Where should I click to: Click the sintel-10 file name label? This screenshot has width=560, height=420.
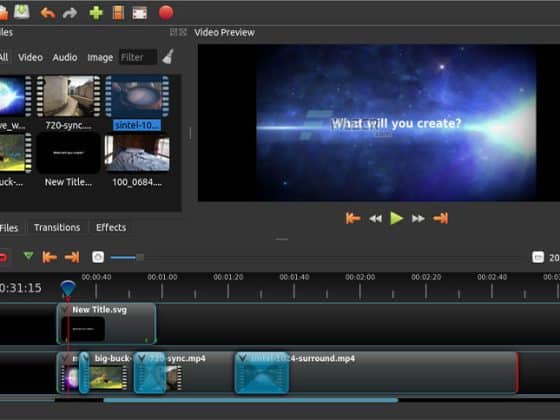pyautogui.click(x=137, y=125)
